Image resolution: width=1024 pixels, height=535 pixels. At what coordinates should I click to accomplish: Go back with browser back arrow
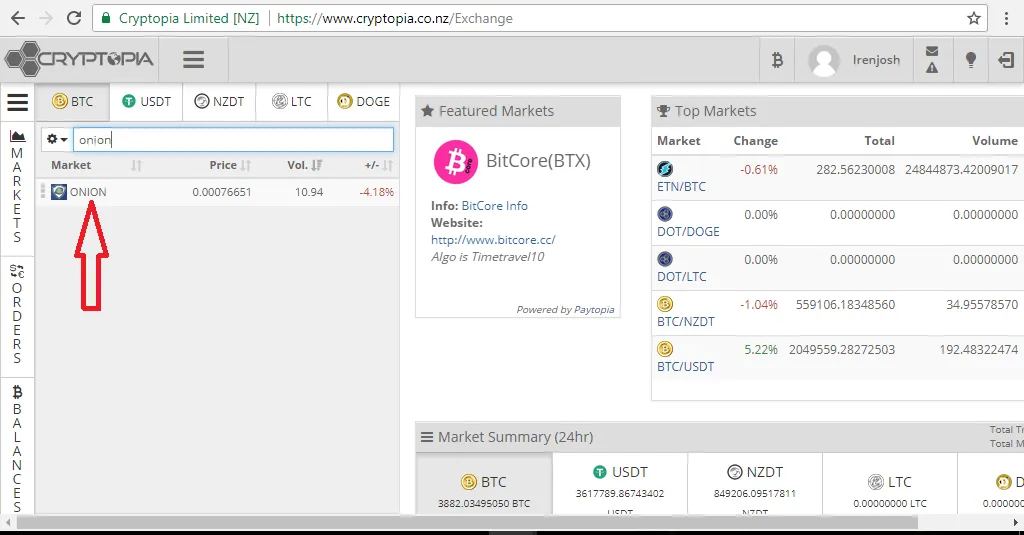tap(18, 18)
